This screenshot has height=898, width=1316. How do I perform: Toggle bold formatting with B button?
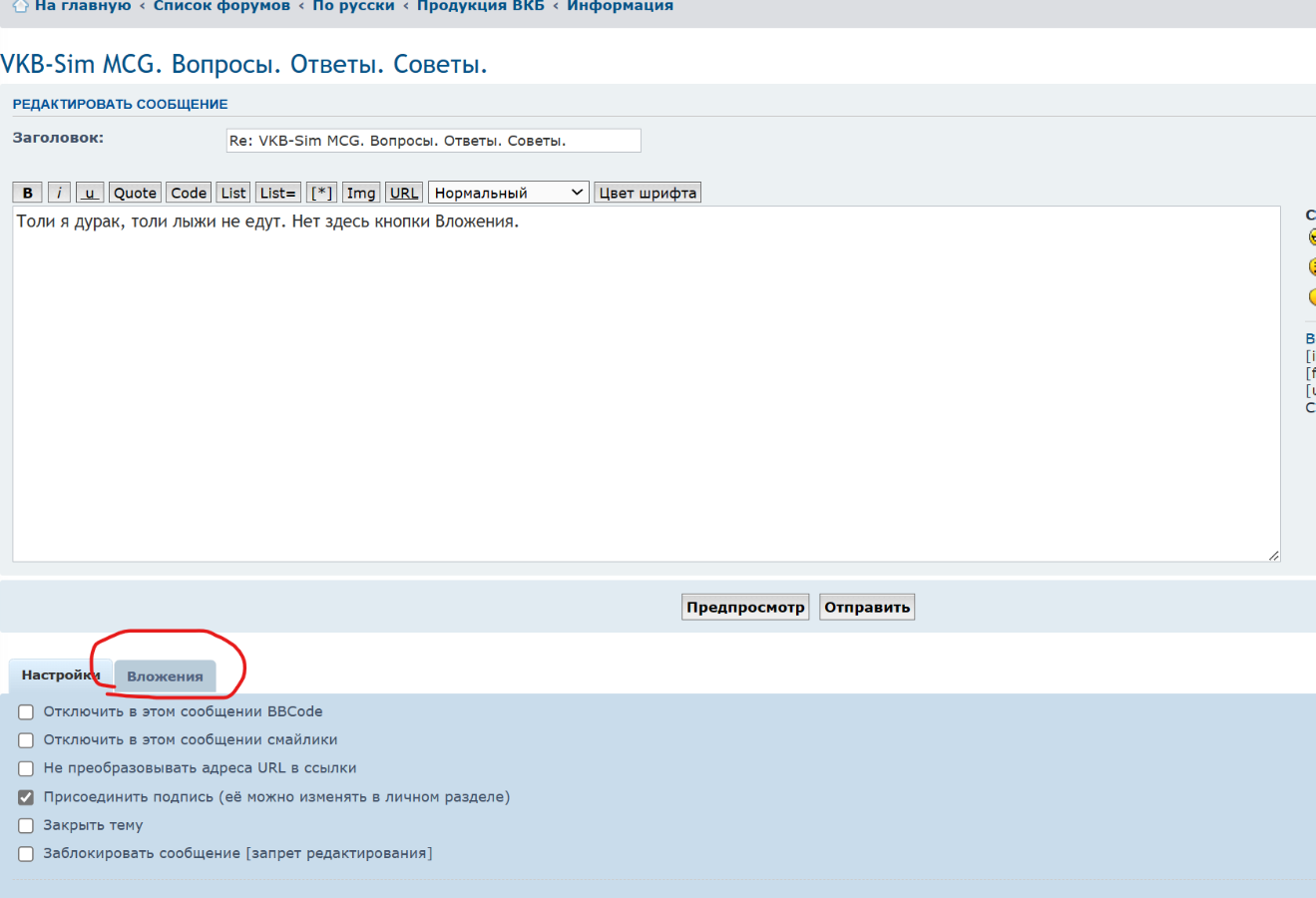pos(27,193)
